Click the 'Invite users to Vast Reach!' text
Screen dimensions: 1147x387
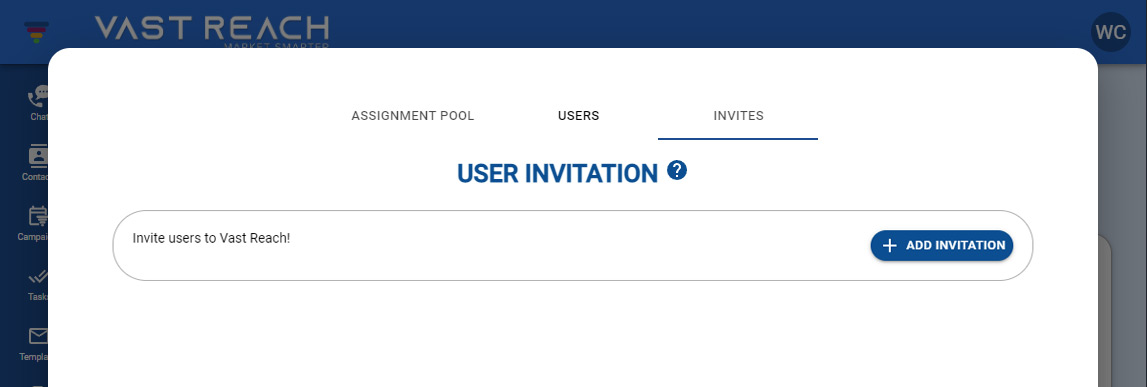click(211, 238)
